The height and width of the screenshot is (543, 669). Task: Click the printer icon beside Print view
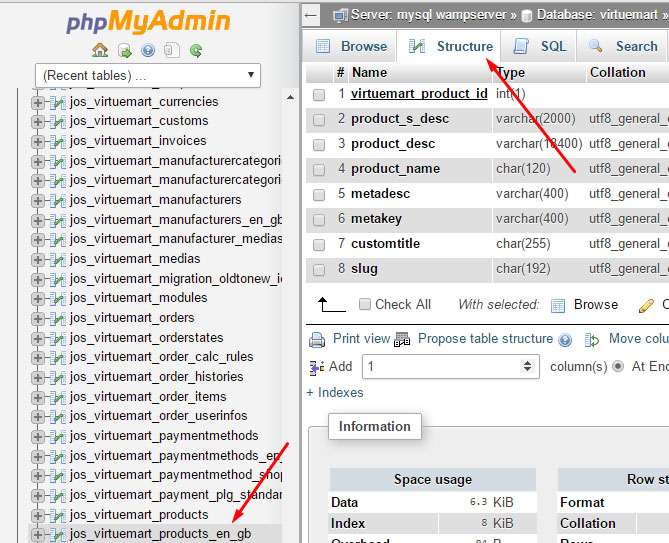[x=317, y=340]
